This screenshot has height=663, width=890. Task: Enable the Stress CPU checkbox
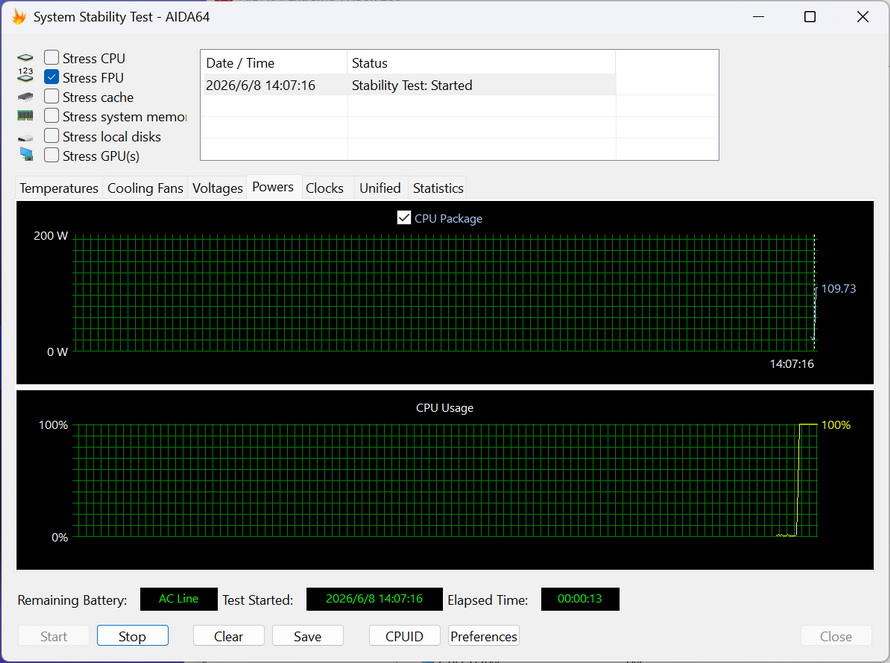(51, 57)
